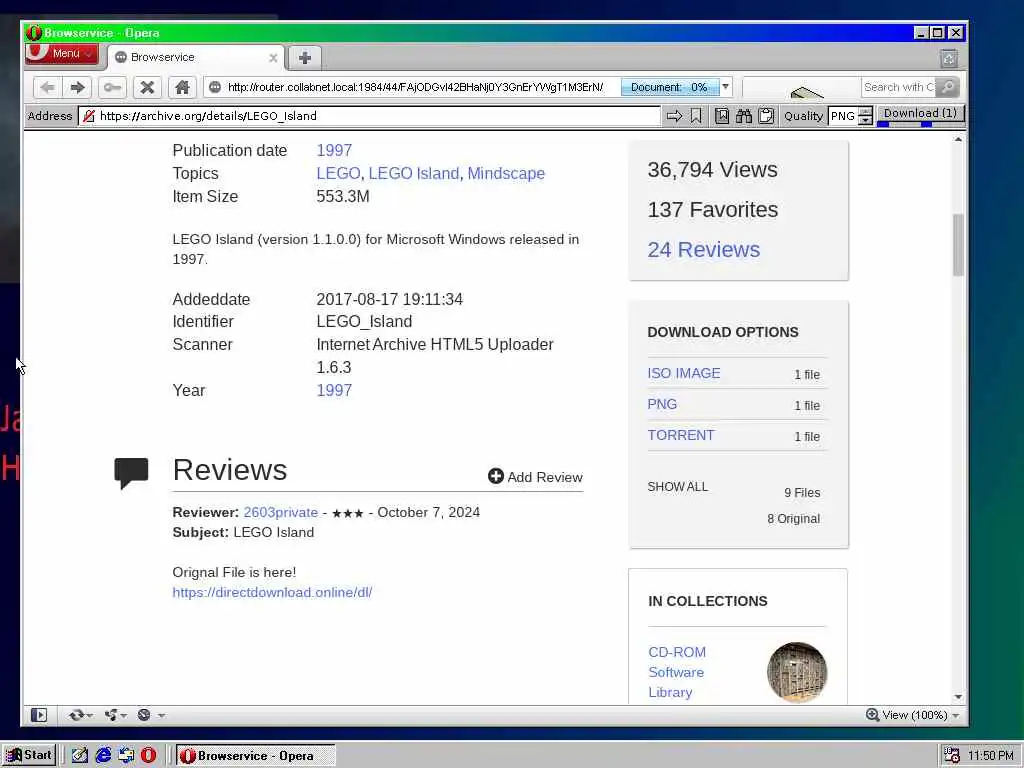The width and height of the screenshot is (1024, 768).
Task: Open the Opera Menu button
Action: [61, 54]
